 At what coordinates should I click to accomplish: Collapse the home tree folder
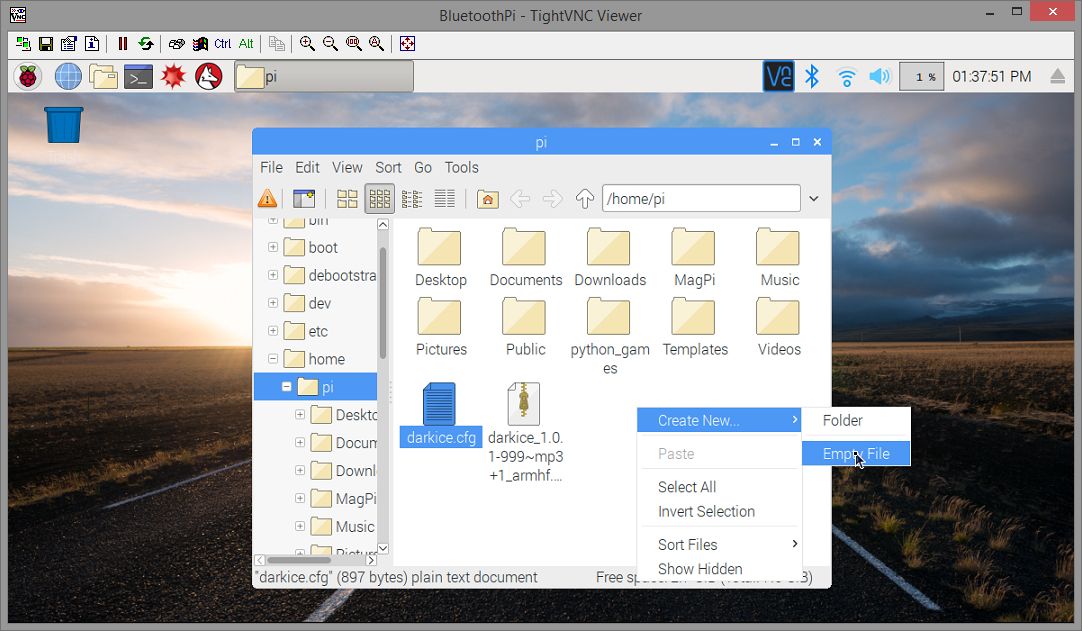pos(273,358)
